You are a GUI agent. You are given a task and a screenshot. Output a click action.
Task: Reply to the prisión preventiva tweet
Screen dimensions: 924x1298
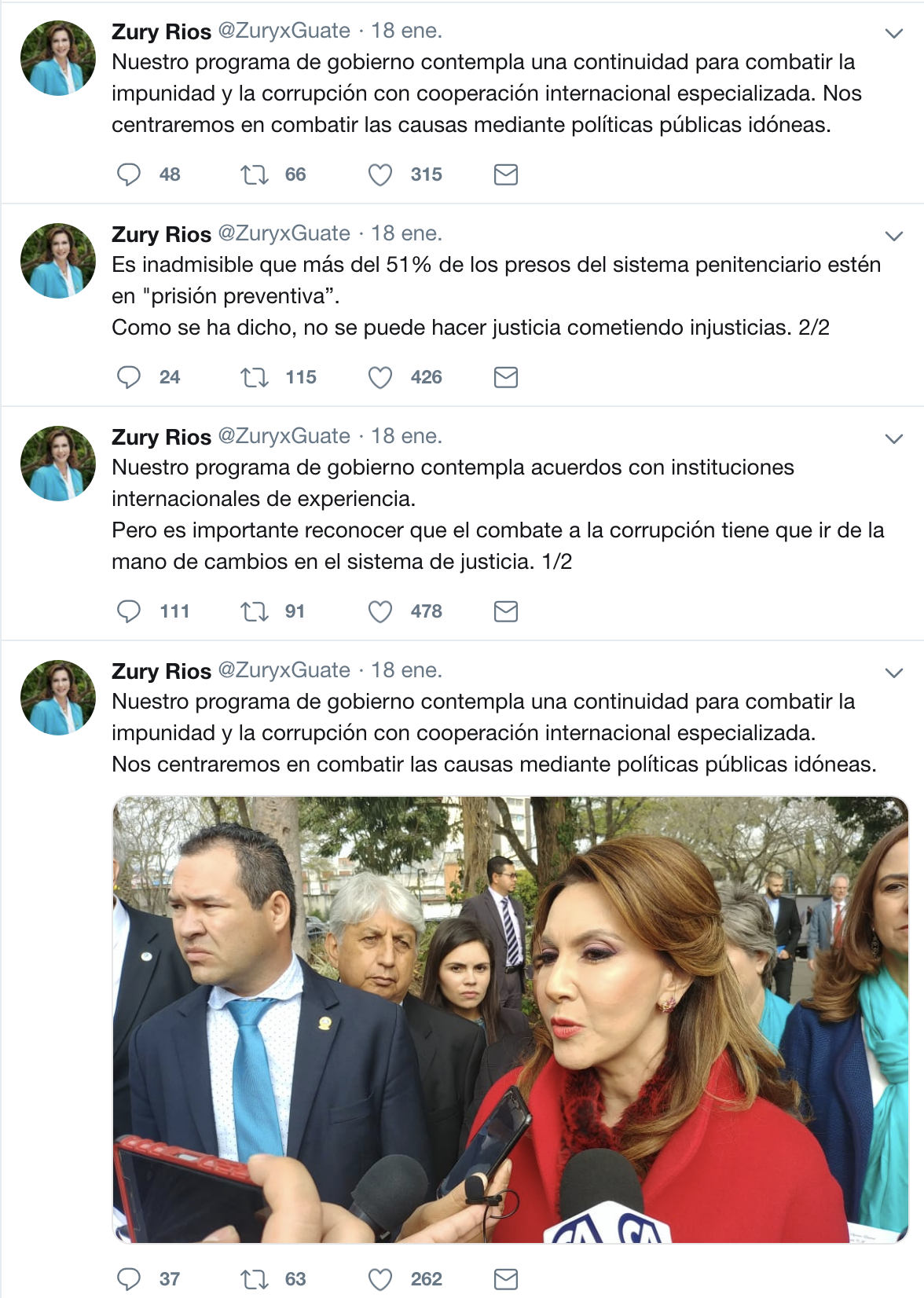click(129, 377)
